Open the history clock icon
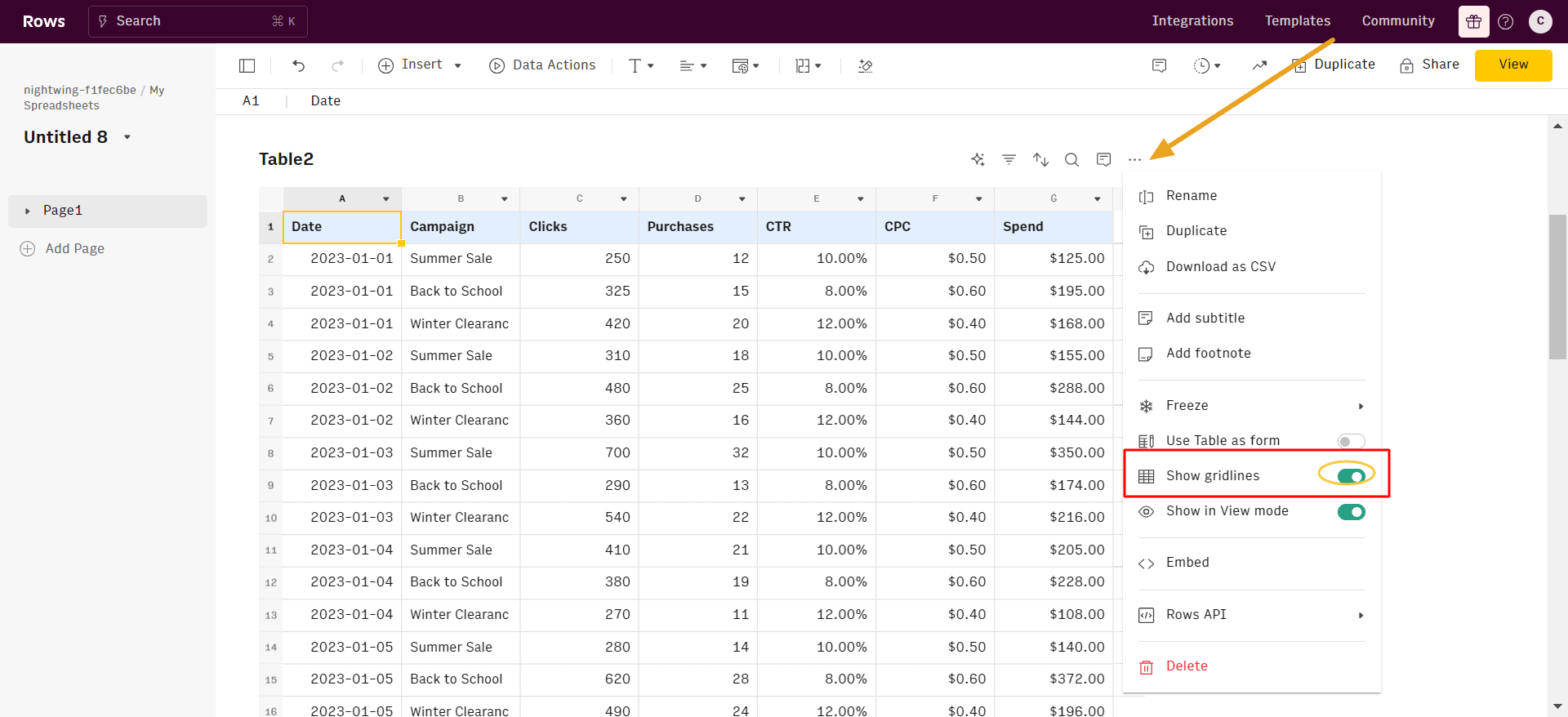Screen dimensions: 1568x717 click(1207, 65)
